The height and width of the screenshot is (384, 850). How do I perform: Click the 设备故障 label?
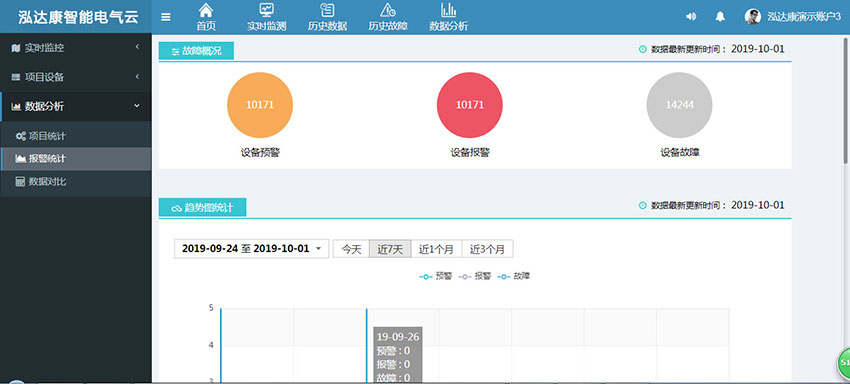tap(680, 152)
